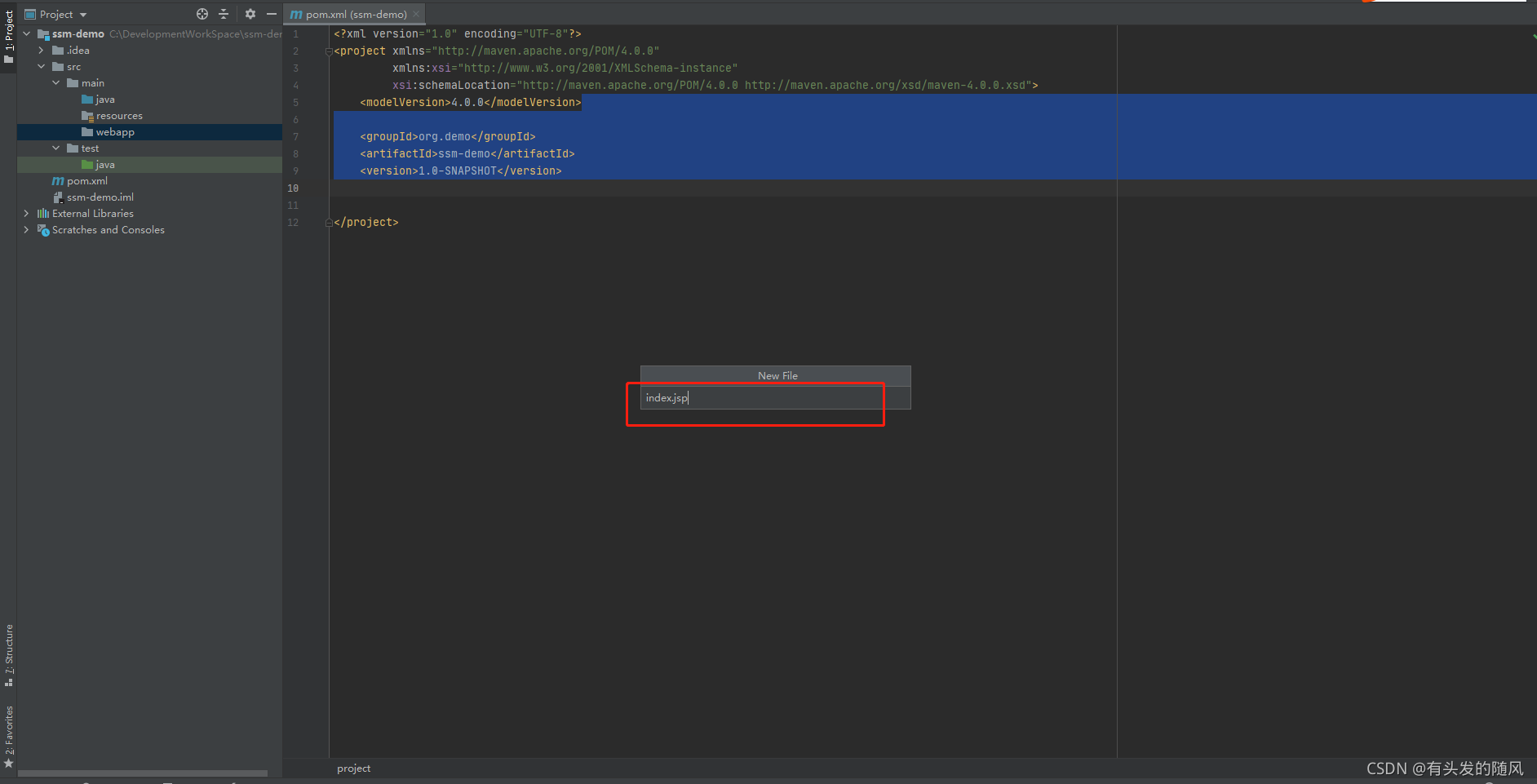Expand External Libraries node

click(27, 213)
